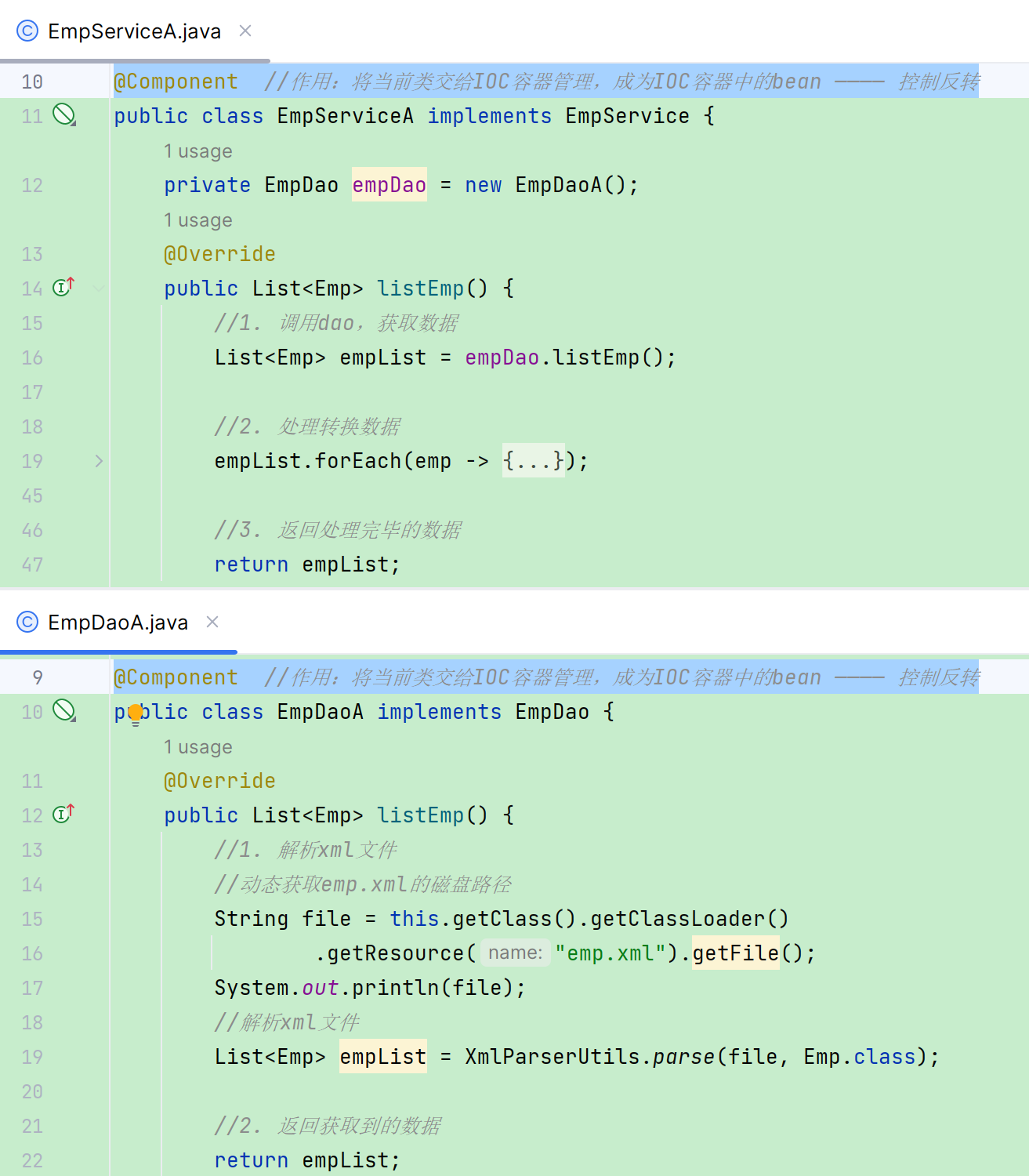The width and height of the screenshot is (1029, 1176).
Task: Click 'XmlParserUtils.parse' method call
Action: pos(589,1057)
